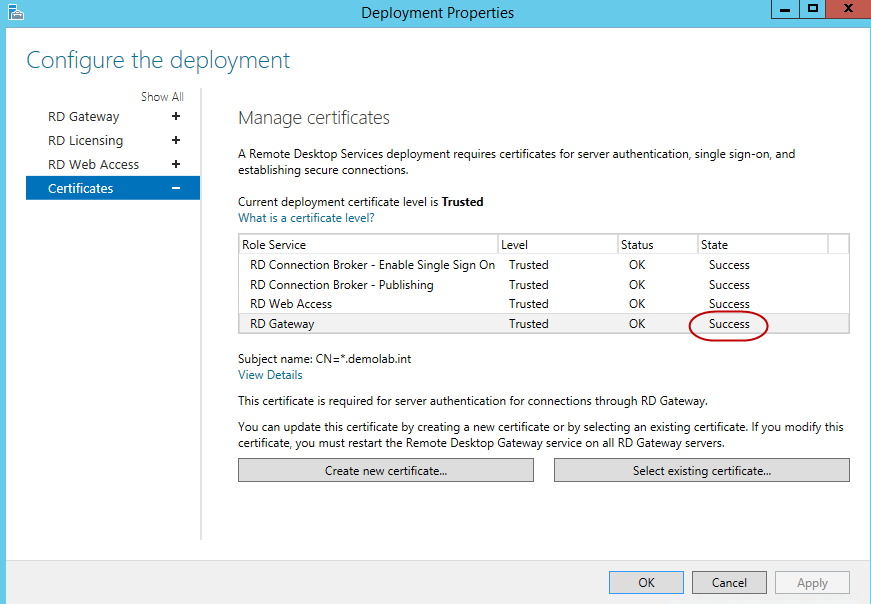The image size is (871, 604).
Task: Confirm changes with the OK button
Action: (646, 582)
